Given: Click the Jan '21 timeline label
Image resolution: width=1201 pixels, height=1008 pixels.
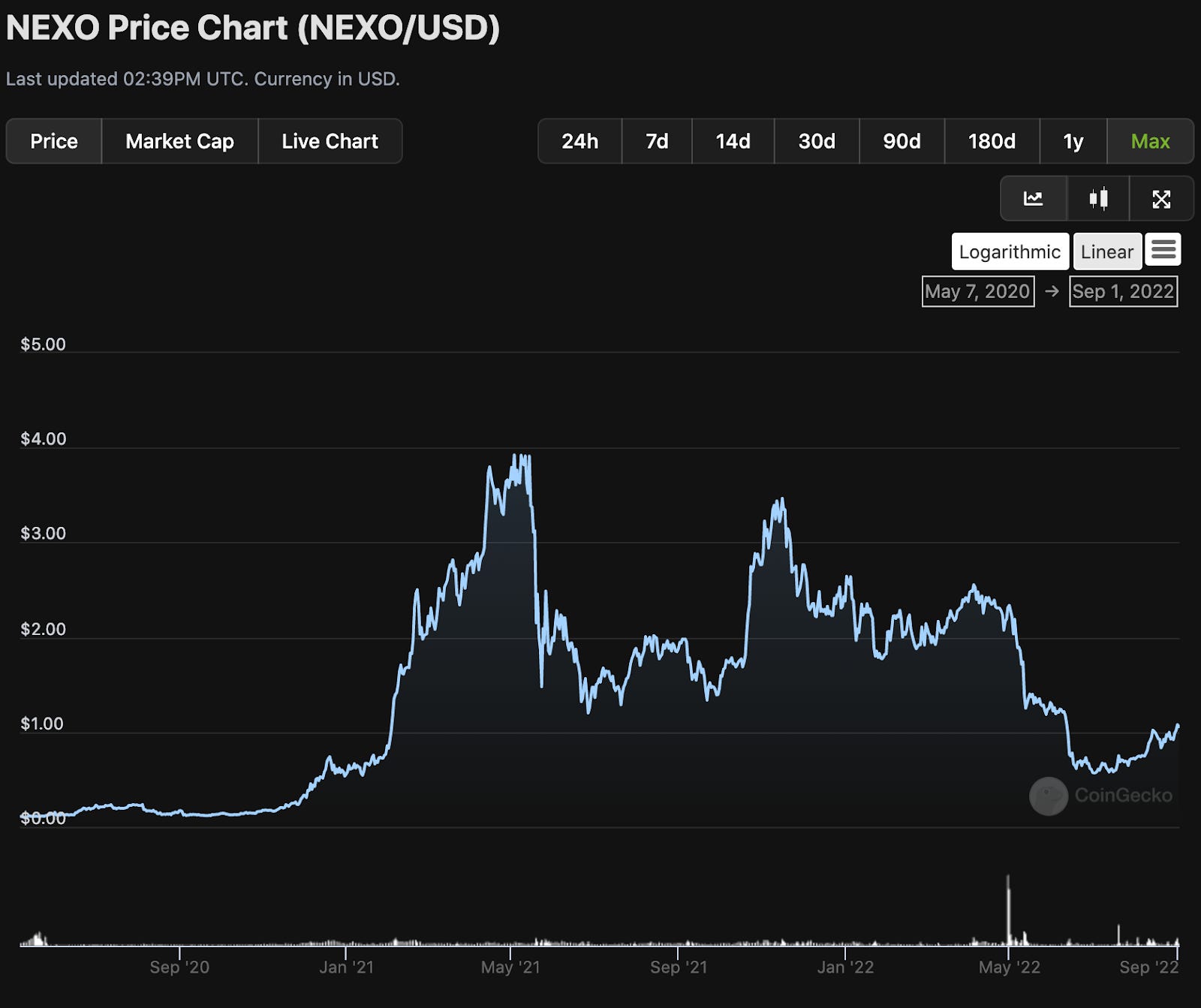Looking at the screenshot, I should coord(346,967).
